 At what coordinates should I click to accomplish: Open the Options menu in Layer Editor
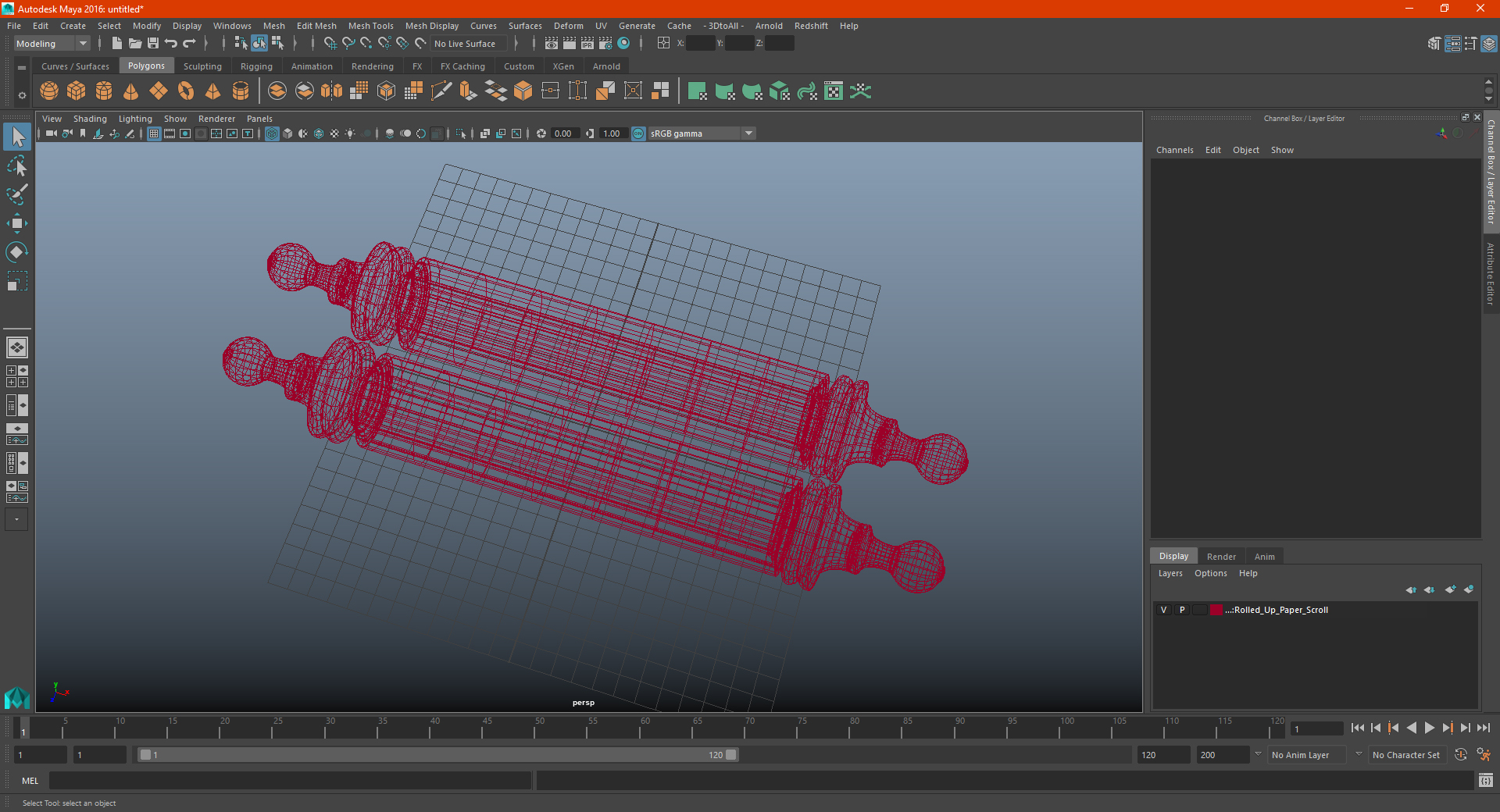pos(1210,573)
